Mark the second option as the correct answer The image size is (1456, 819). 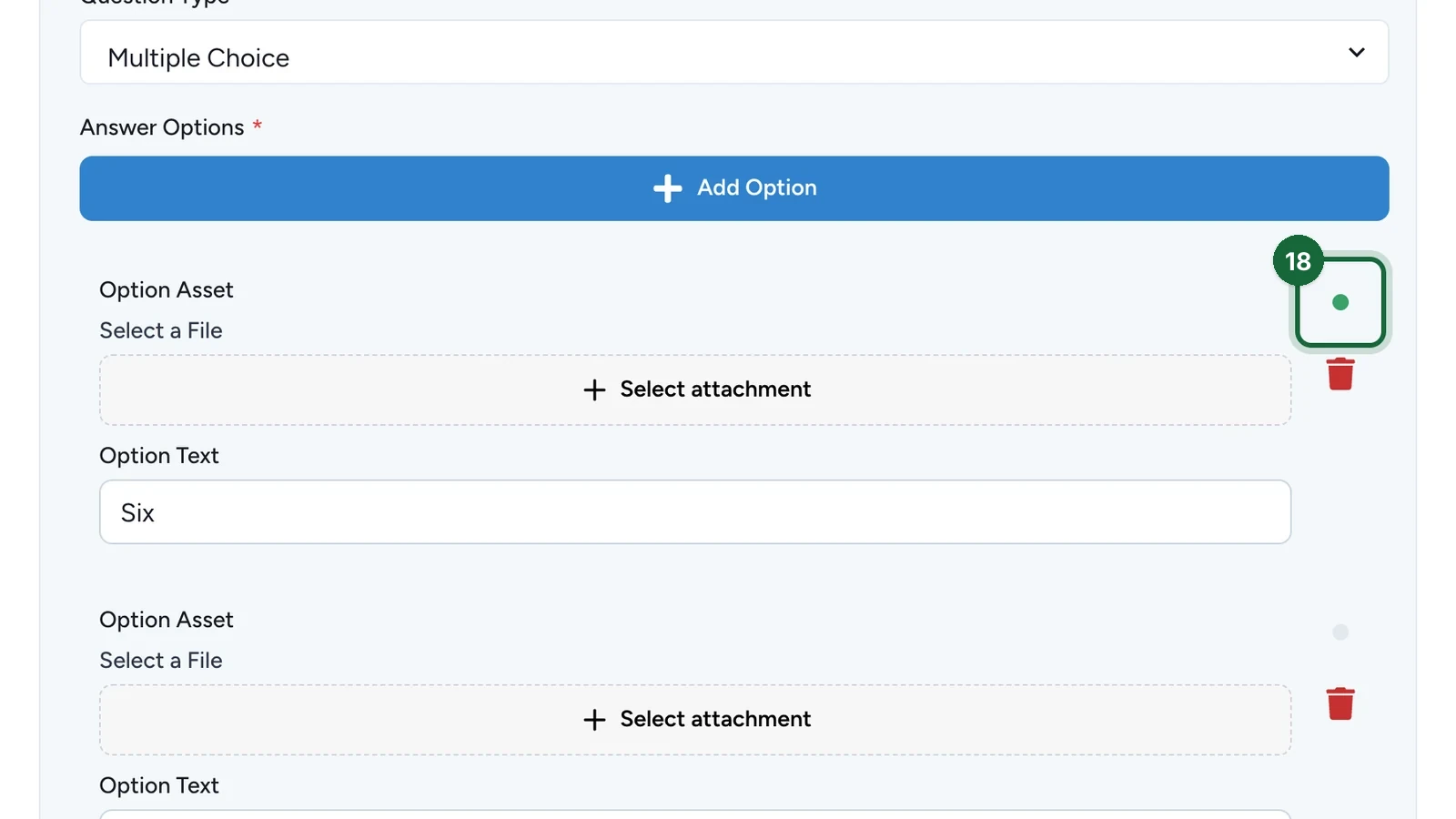[x=1340, y=632]
